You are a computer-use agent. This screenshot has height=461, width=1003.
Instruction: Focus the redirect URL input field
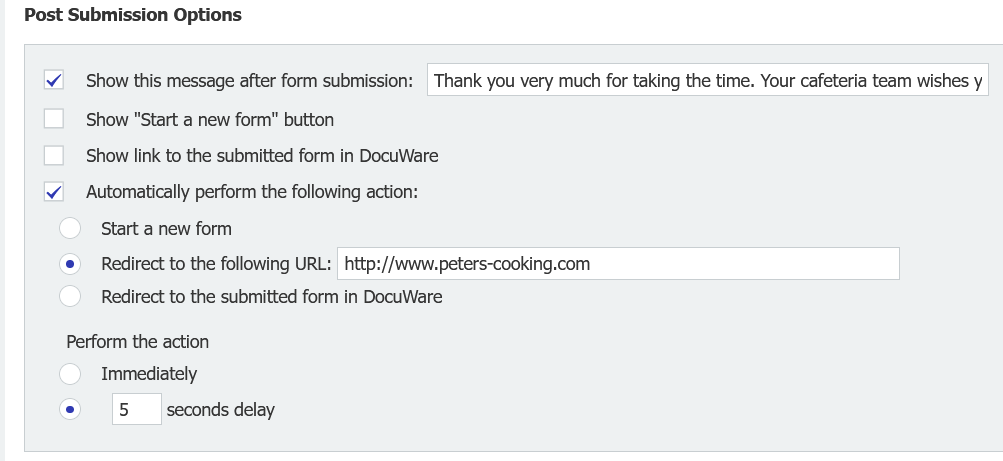tap(618, 264)
